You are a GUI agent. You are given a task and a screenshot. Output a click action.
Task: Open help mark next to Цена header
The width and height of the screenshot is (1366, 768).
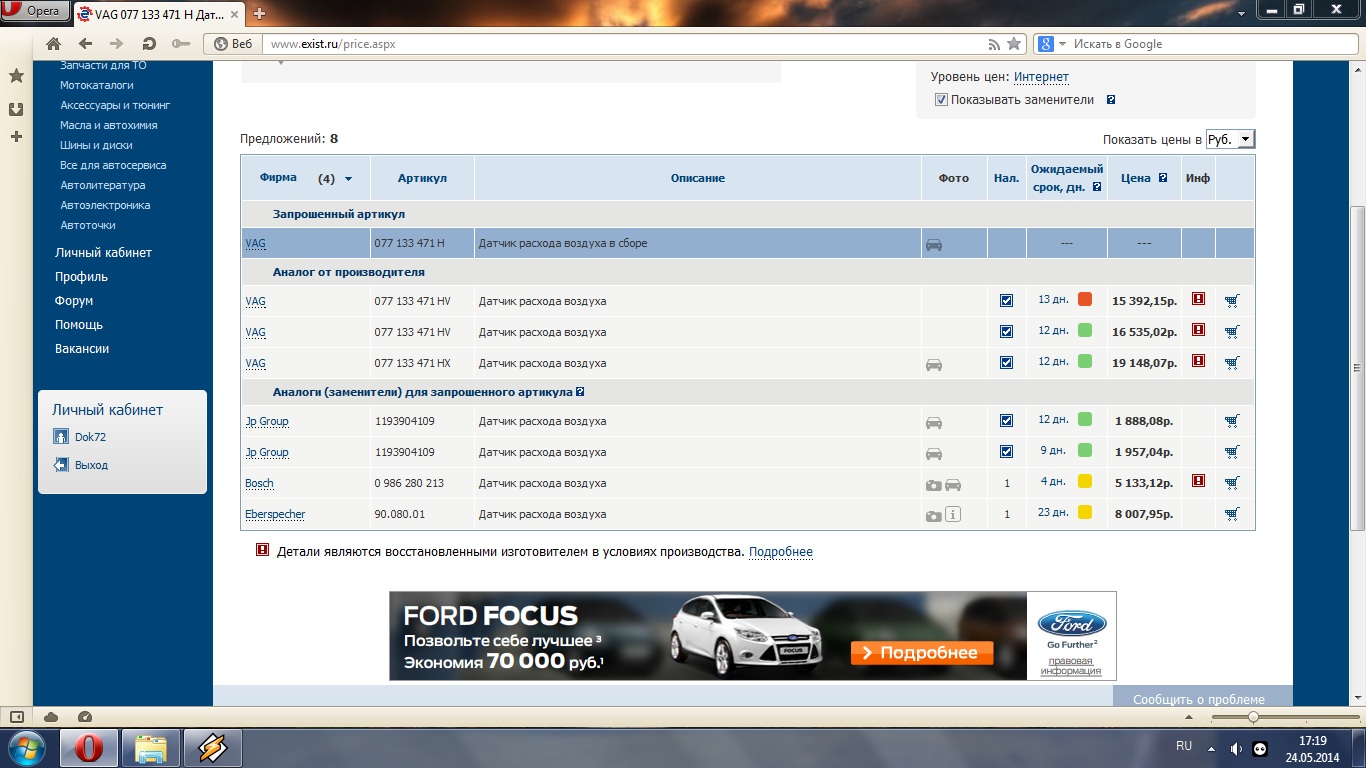[1163, 178]
